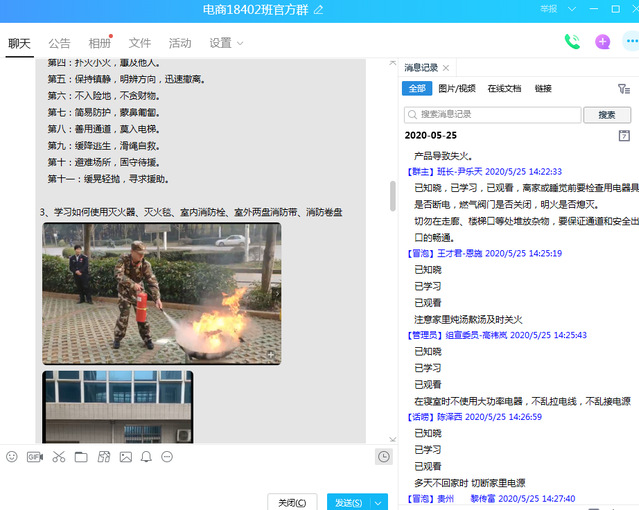639x510 pixels.
Task: Expand the 举报 title bar dropdown arrow
Action: click(572, 9)
